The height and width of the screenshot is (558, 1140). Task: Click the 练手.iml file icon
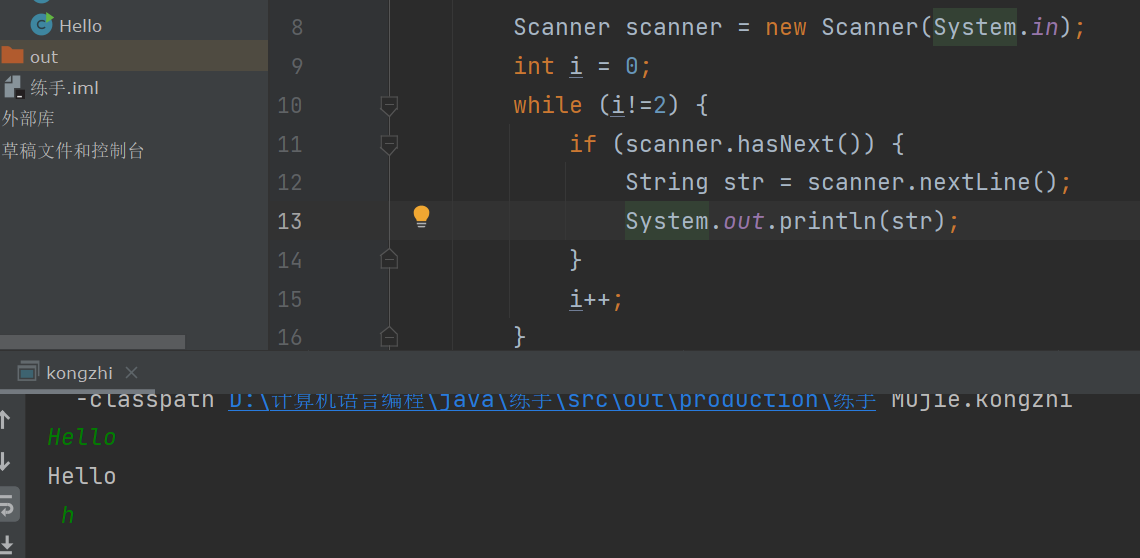tap(13, 87)
